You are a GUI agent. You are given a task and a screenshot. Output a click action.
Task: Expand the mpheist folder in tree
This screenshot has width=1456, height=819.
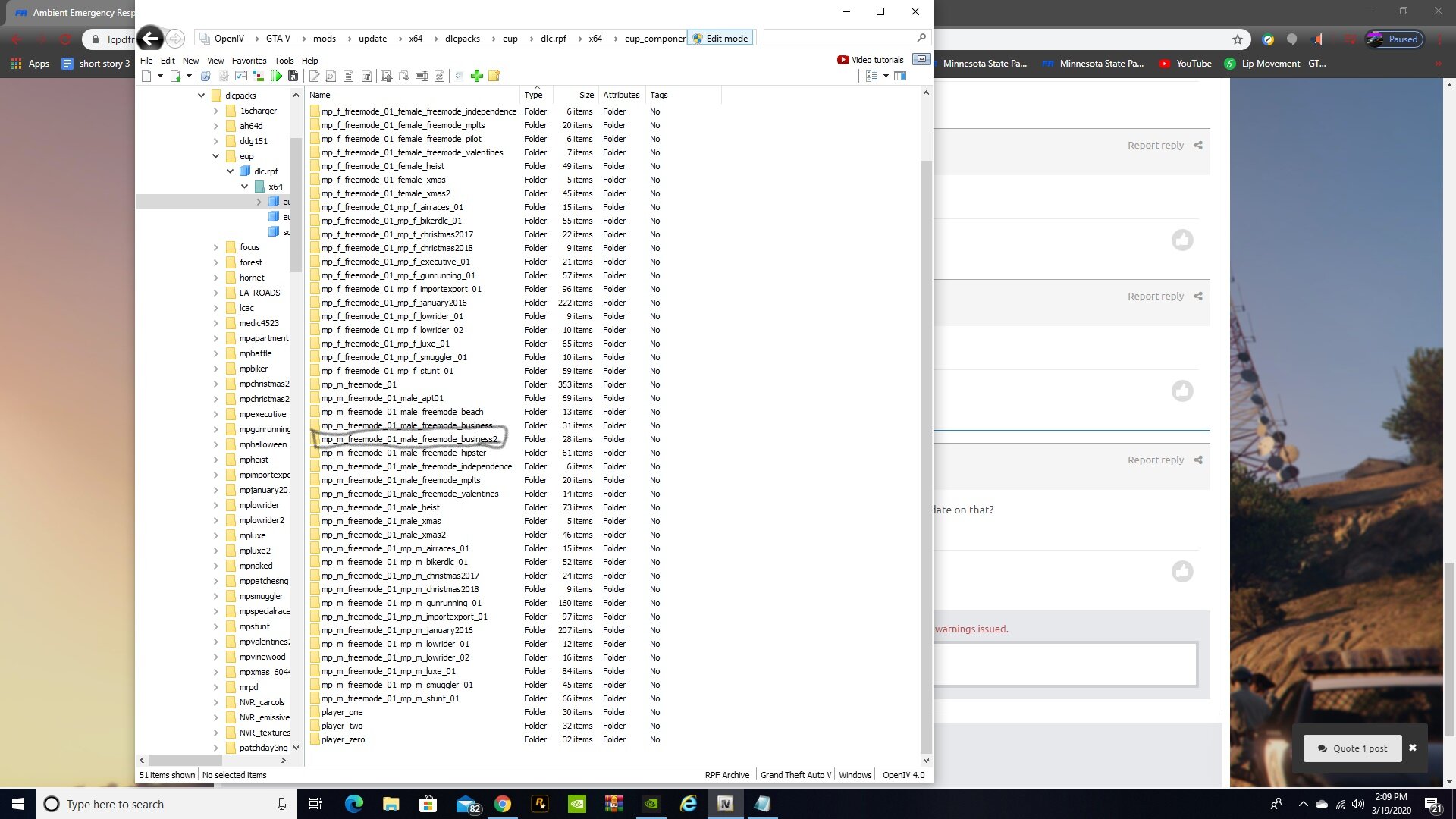click(x=215, y=460)
